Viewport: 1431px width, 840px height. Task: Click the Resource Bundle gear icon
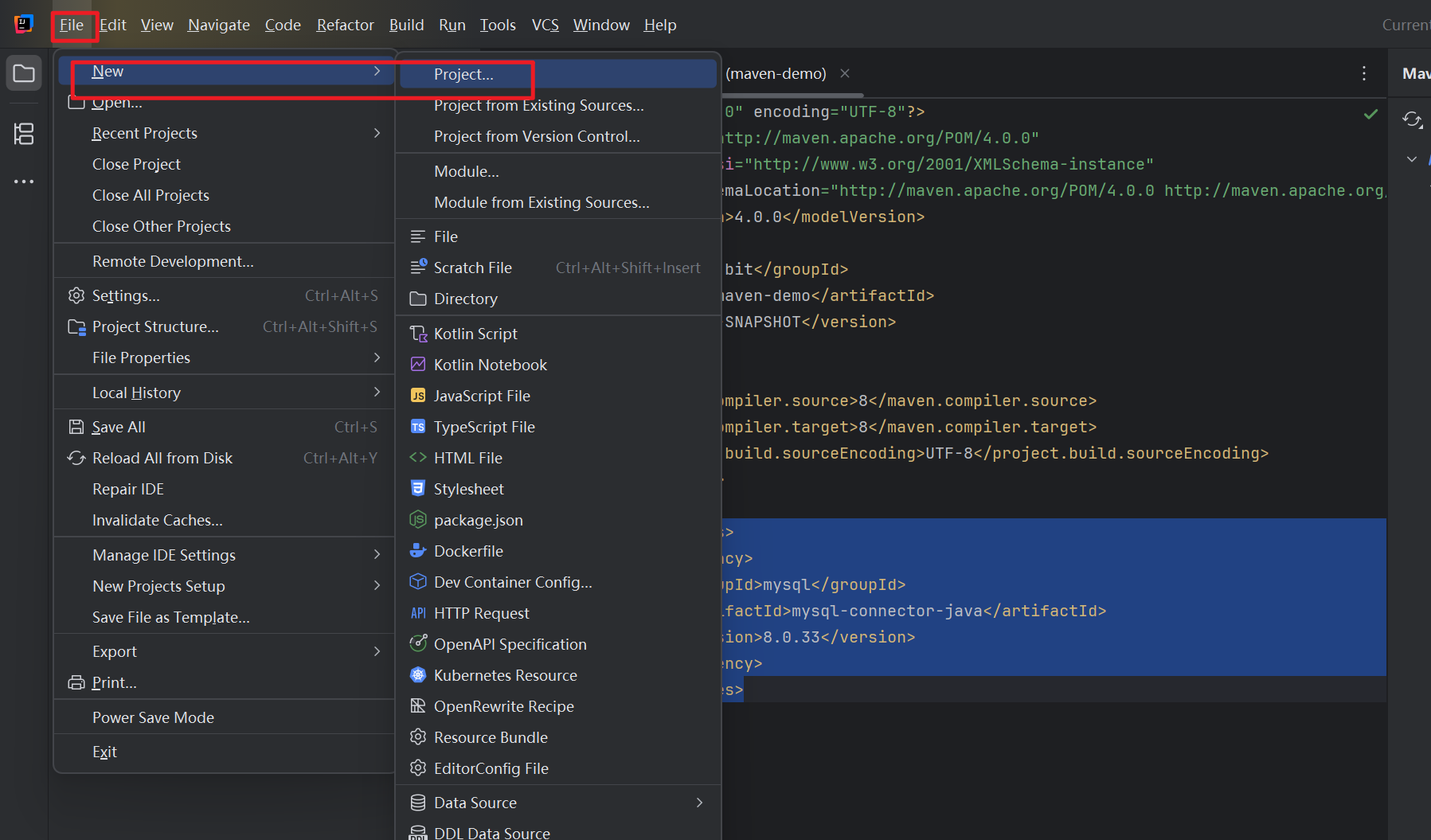[x=418, y=736]
